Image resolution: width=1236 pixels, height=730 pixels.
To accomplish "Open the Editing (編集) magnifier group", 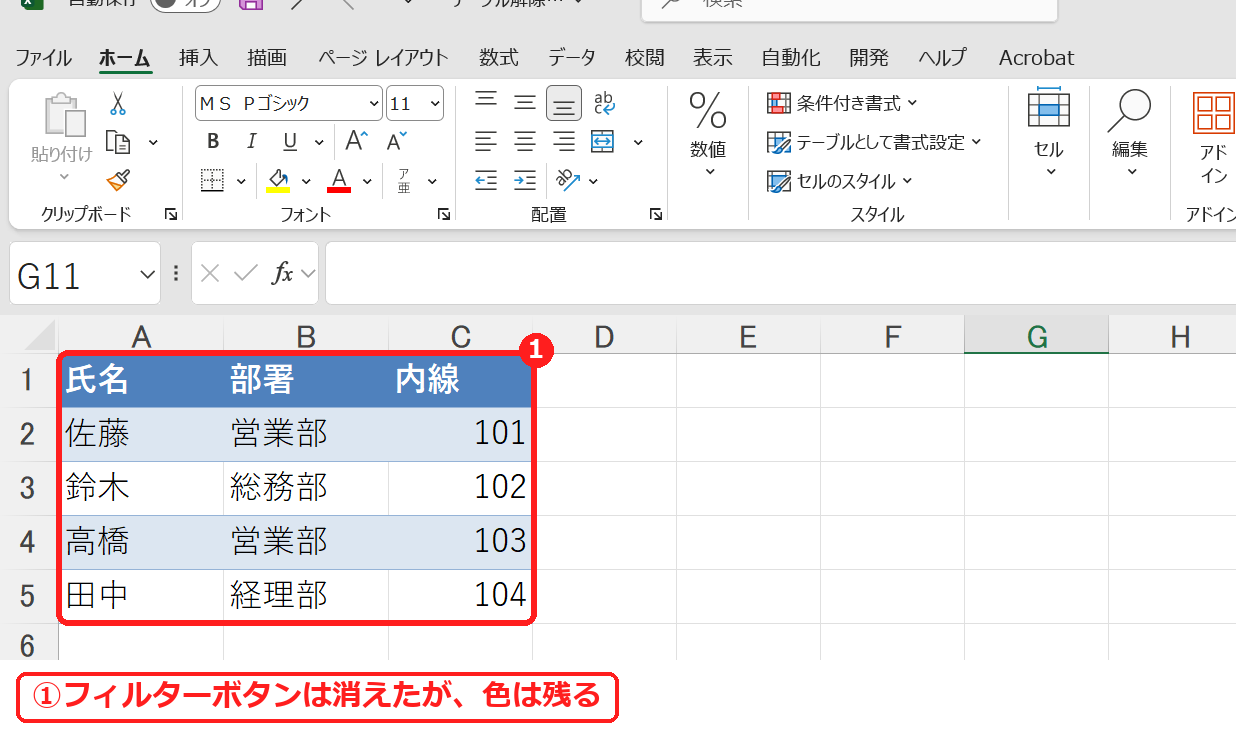I will pyautogui.click(x=1130, y=133).
